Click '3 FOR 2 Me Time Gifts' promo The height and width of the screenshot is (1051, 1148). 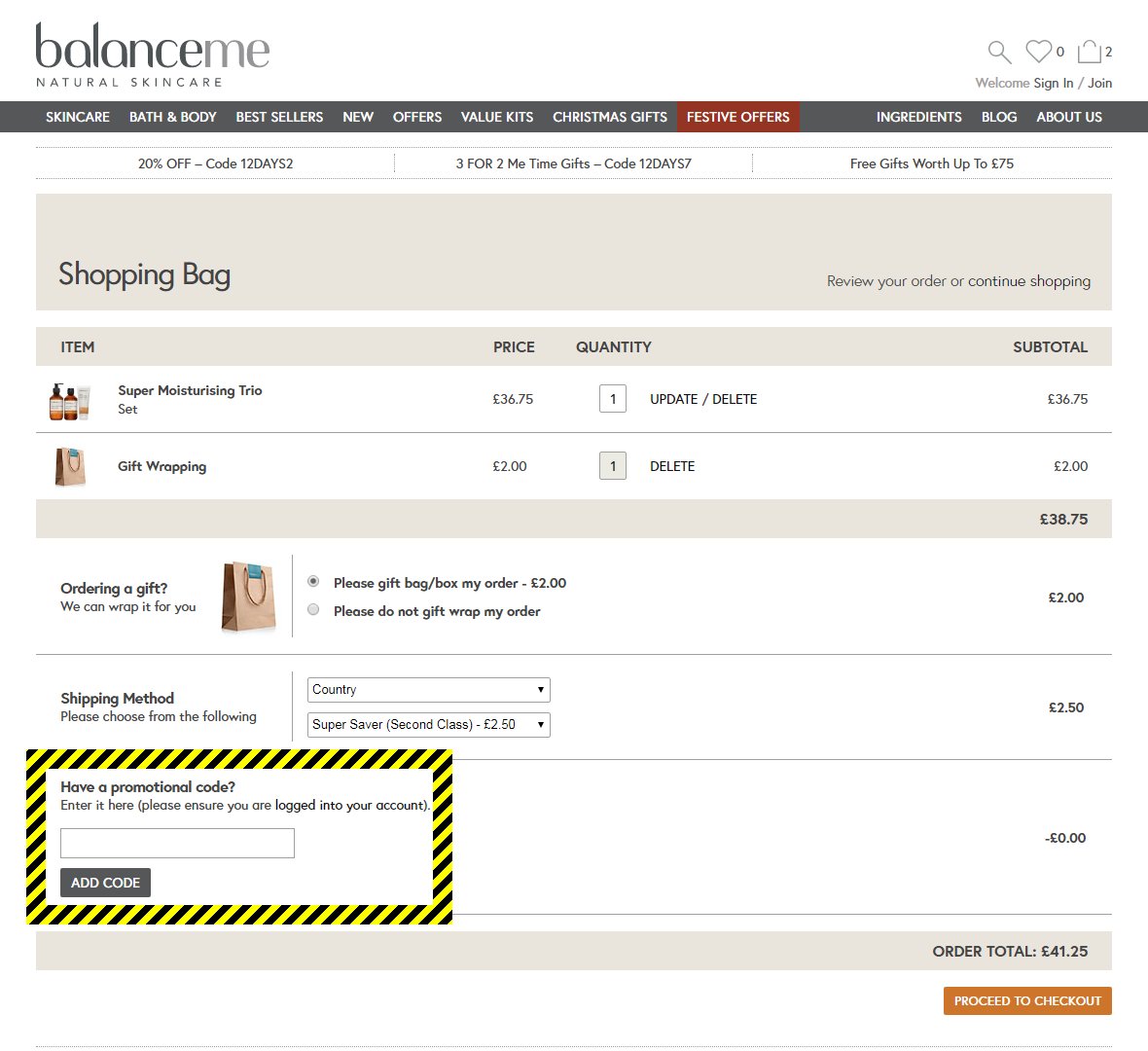(573, 164)
